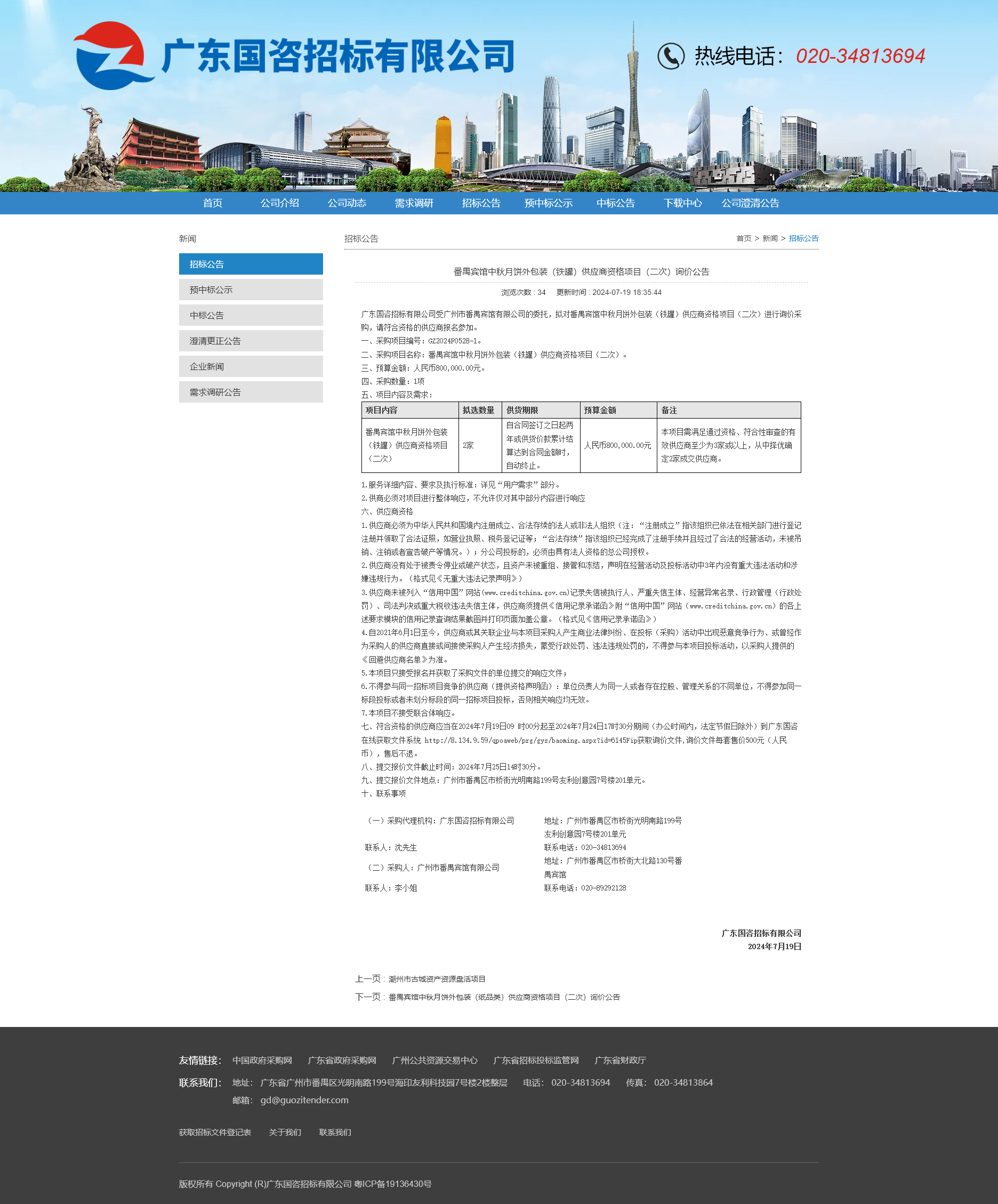Click the fax number 020-34813864
The height and width of the screenshot is (1204, 998).
coord(683,1082)
